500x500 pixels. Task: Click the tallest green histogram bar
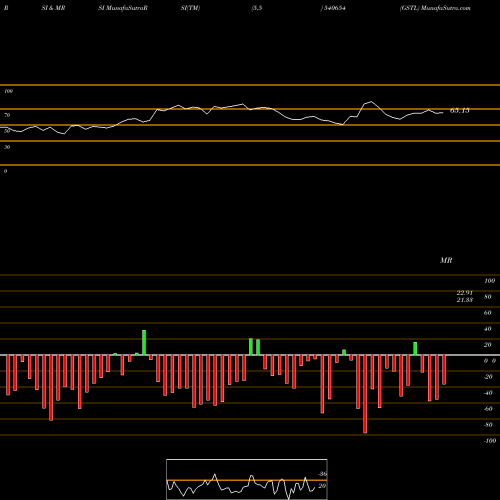(144, 343)
